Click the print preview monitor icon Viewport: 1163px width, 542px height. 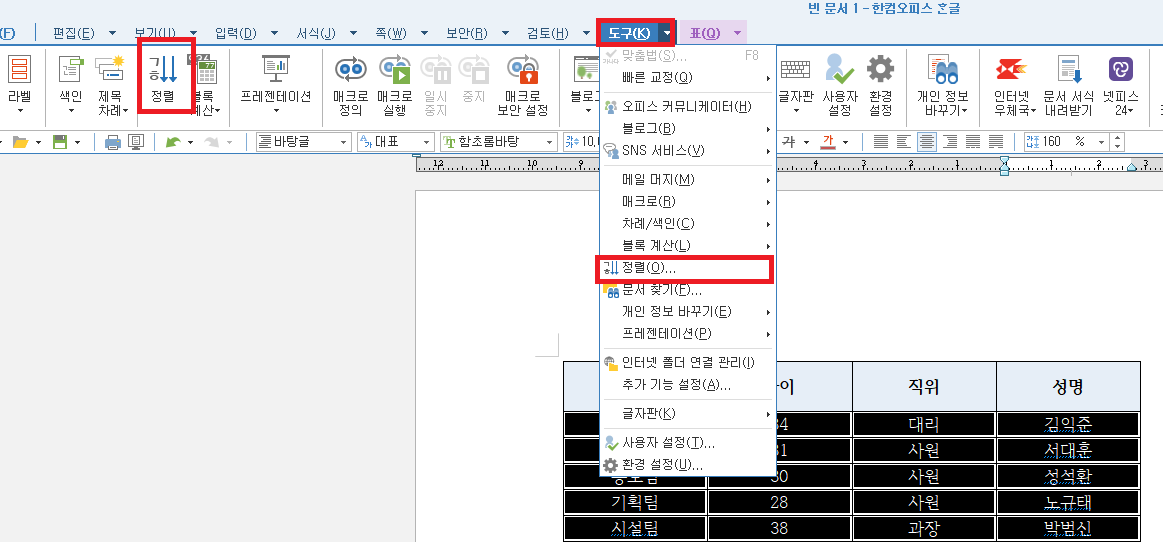(x=135, y=142)
